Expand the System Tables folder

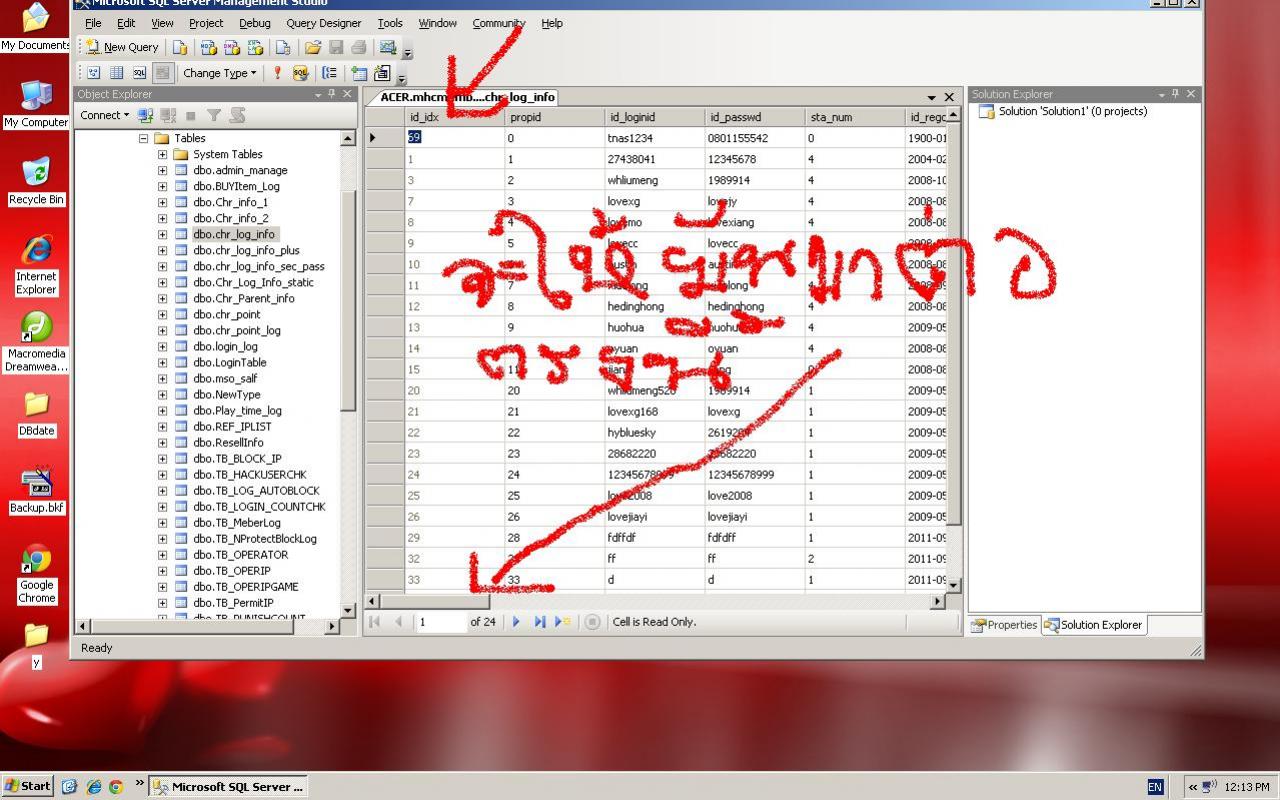click(162, 154)
